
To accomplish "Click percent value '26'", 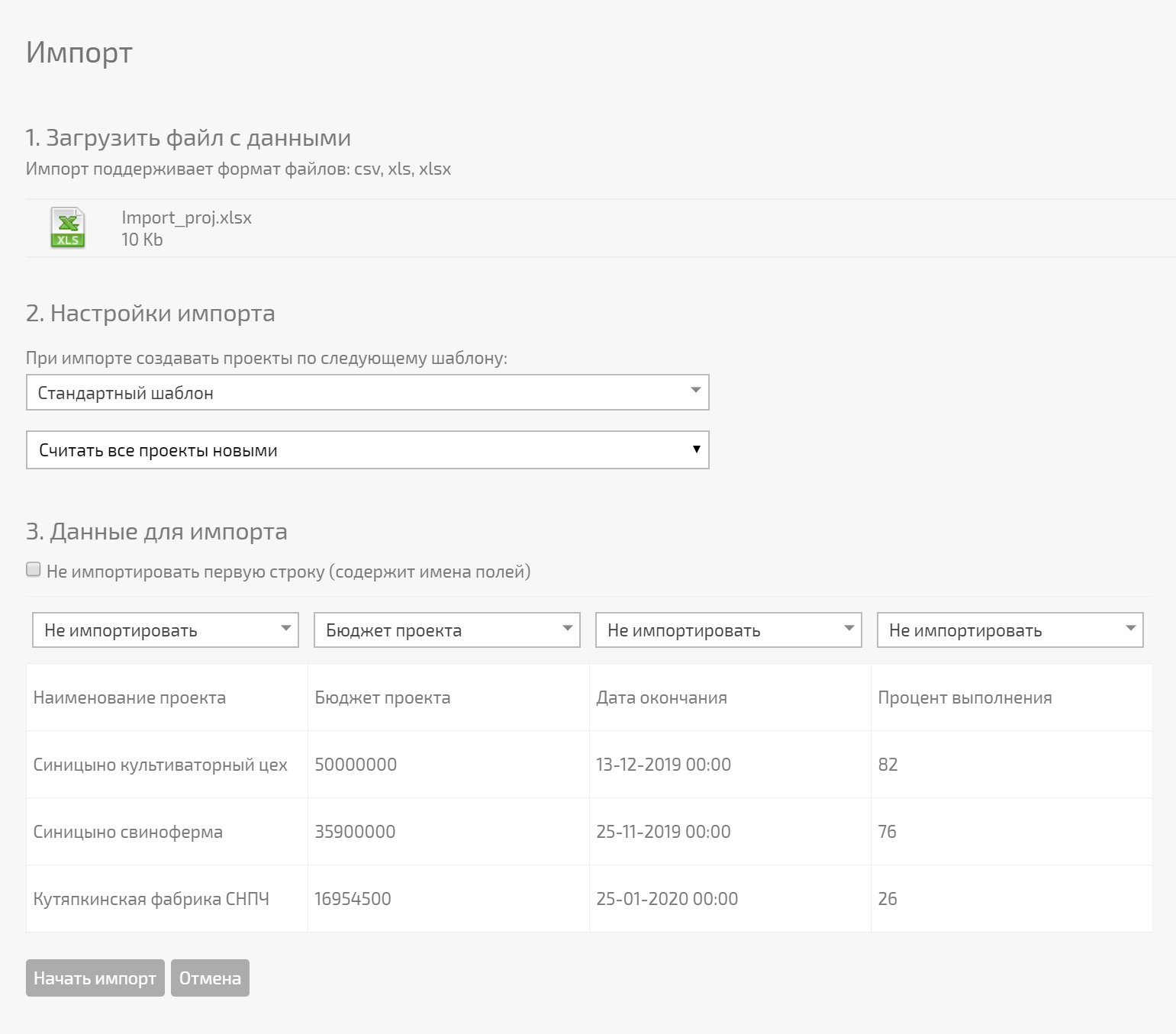I will coord(888,899).
